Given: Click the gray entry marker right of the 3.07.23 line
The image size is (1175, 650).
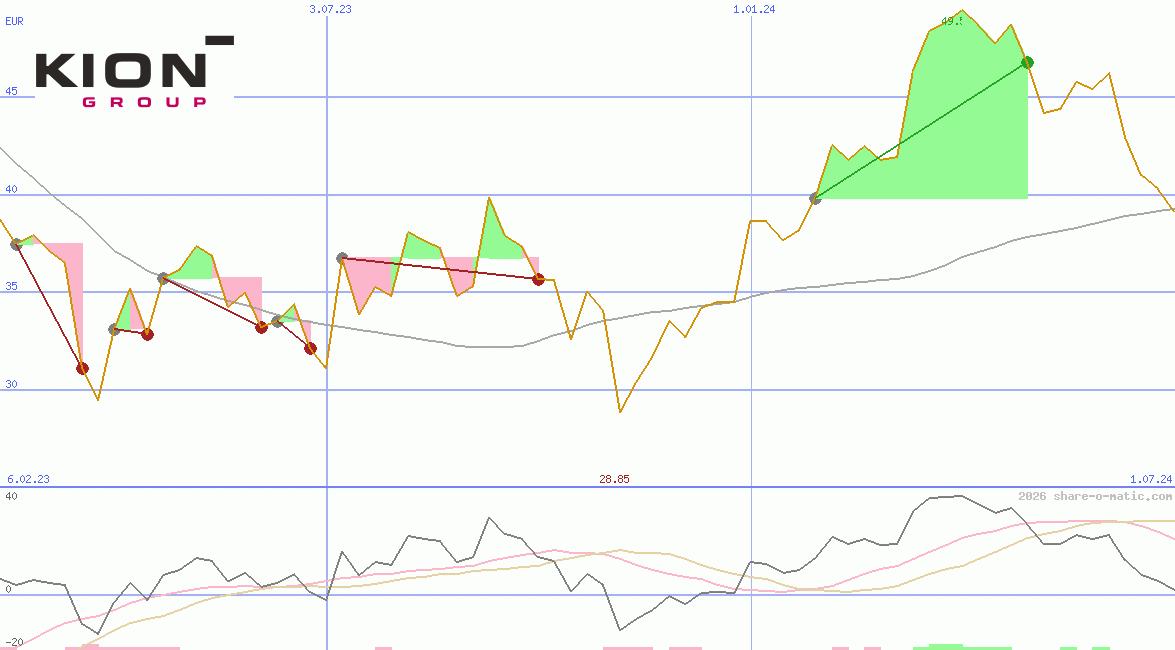Looking at the screenshot, I should point(342,258).
